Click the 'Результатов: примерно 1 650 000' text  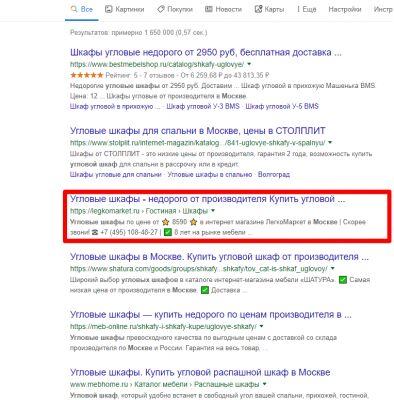pyautogui.click(x=138, y=33)
